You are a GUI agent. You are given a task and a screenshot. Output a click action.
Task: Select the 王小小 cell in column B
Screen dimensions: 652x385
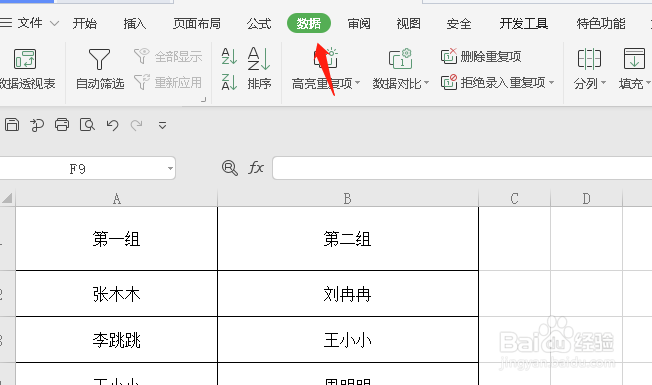pyautogui.click(x=348, y=340)
